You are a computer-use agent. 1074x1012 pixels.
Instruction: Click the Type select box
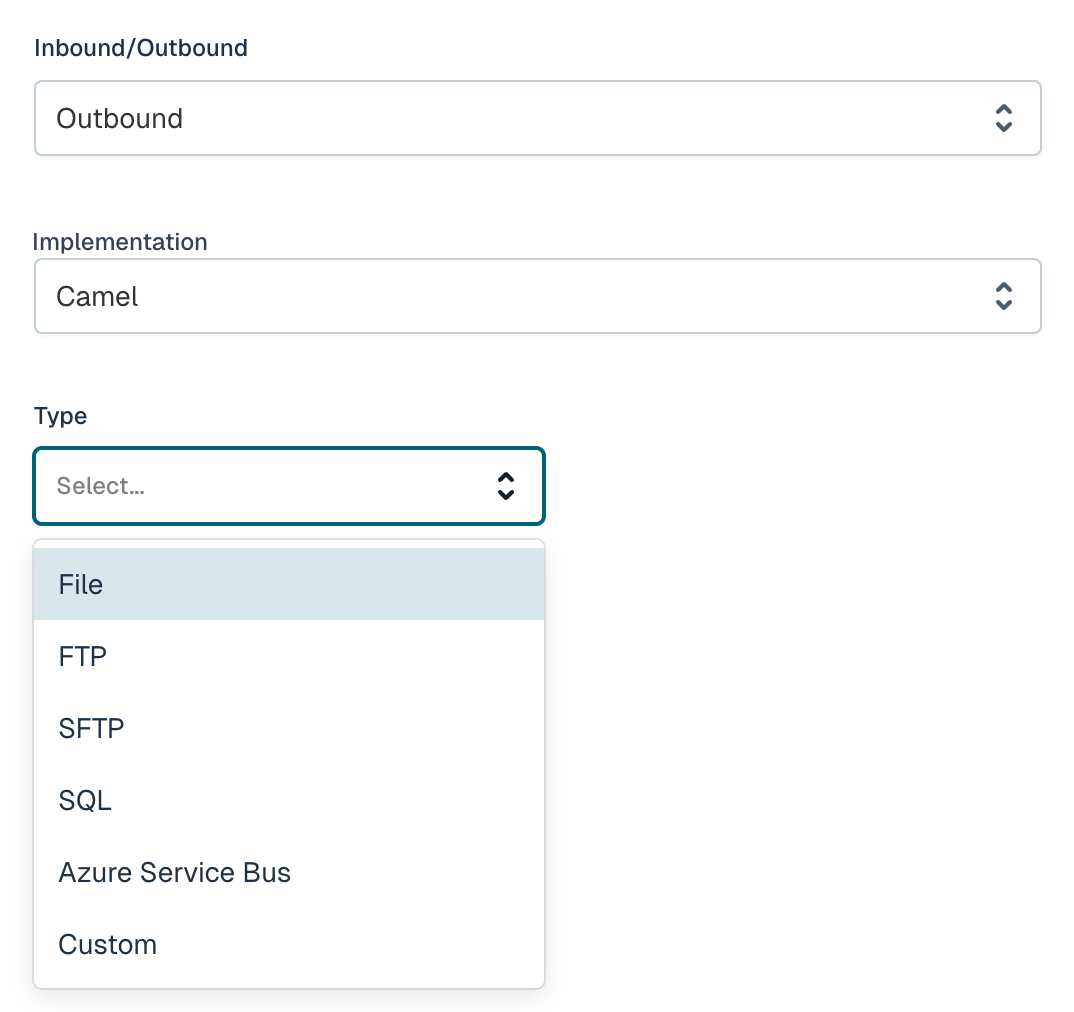[289, 486]
